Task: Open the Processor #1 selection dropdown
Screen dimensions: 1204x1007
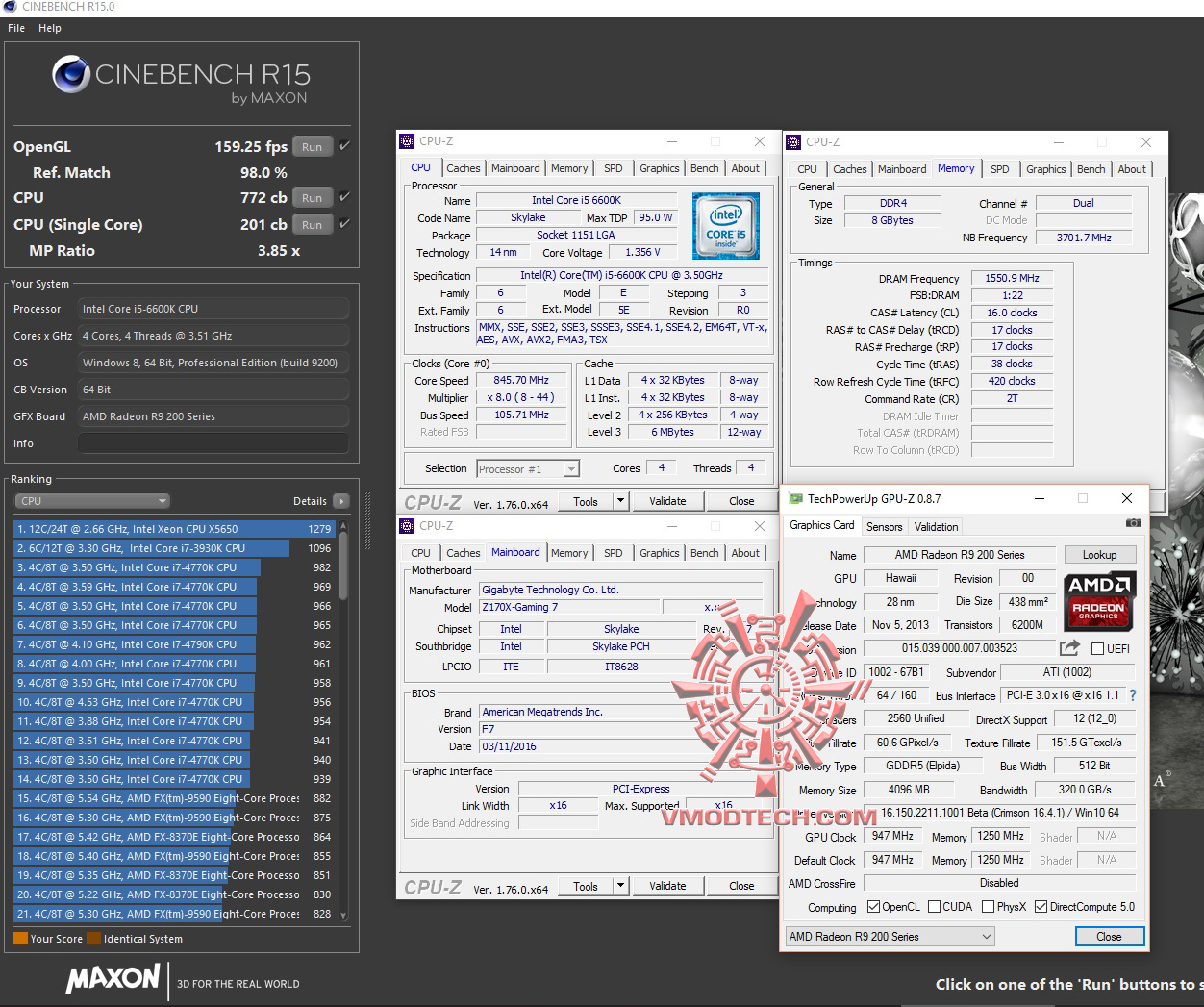Action: pyautogui.click(x=528, y=468)
